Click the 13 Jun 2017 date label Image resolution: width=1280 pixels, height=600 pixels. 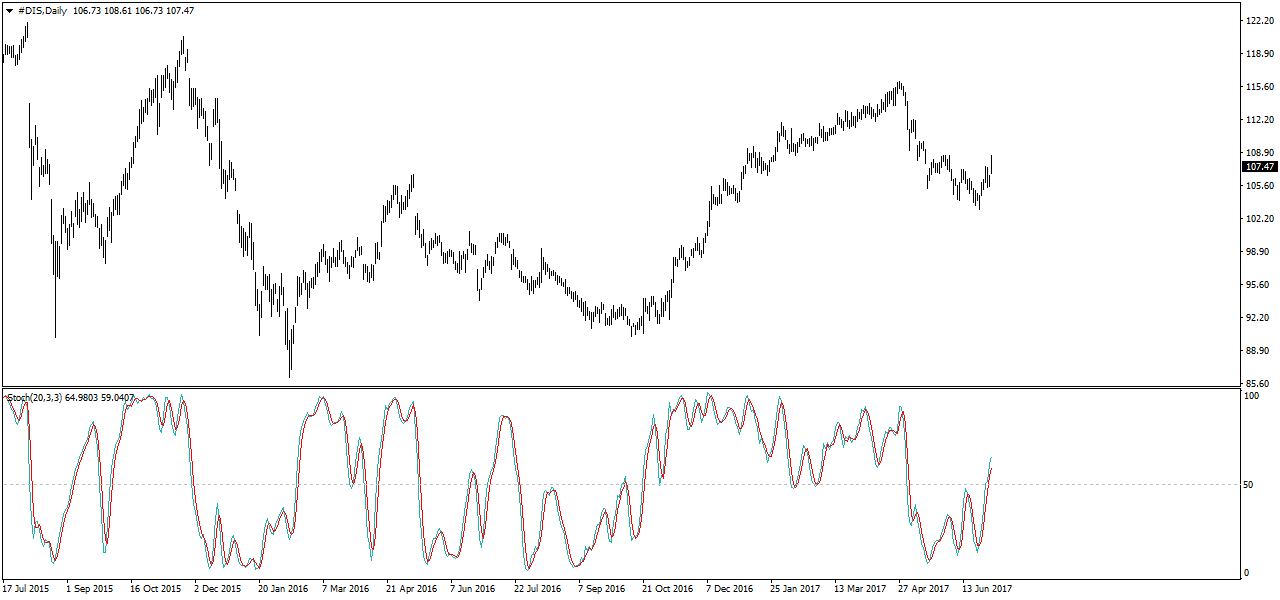coord(987,589)
